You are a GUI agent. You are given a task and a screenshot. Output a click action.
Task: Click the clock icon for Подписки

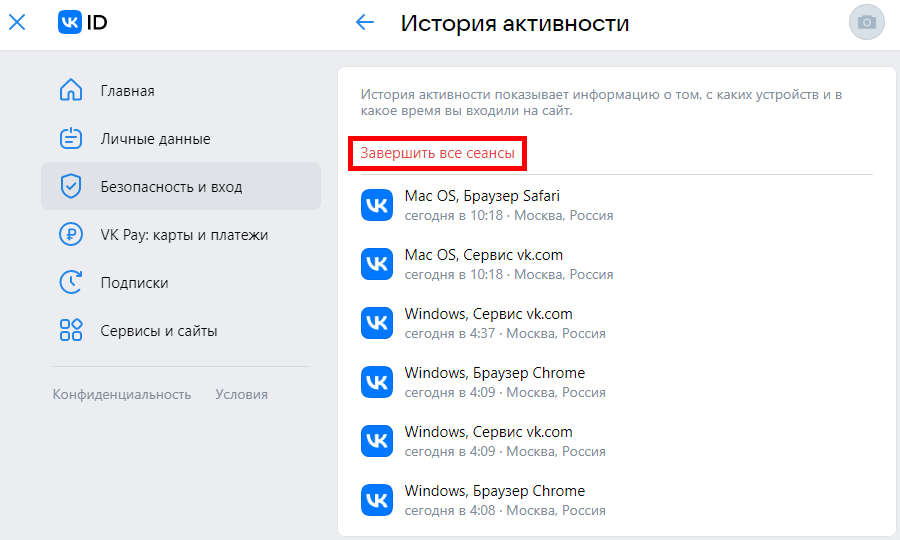pos(71,282)
